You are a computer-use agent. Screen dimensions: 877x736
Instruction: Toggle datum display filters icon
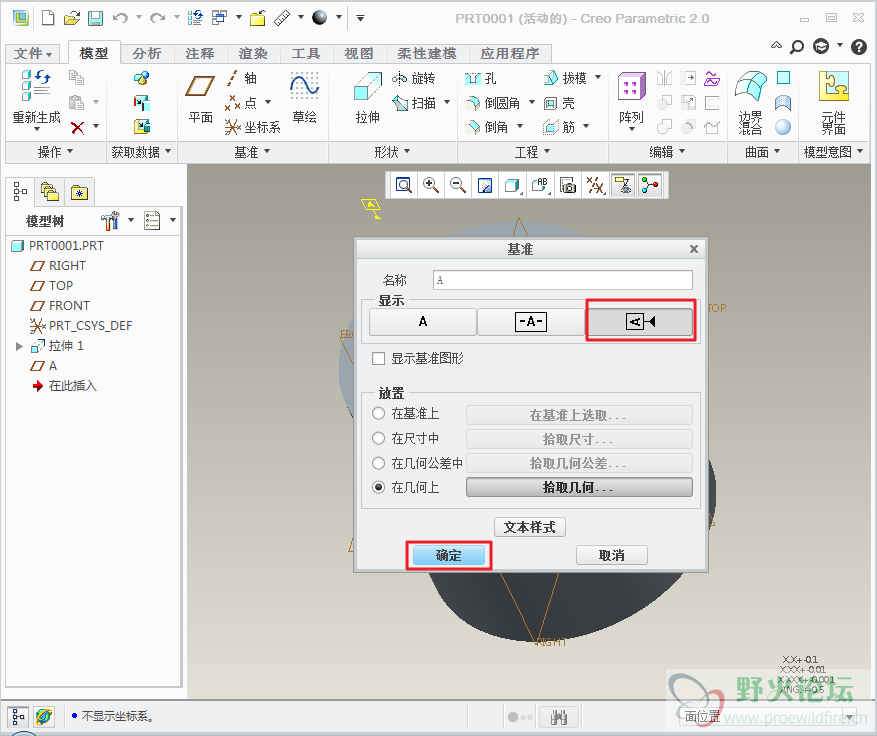595,185
